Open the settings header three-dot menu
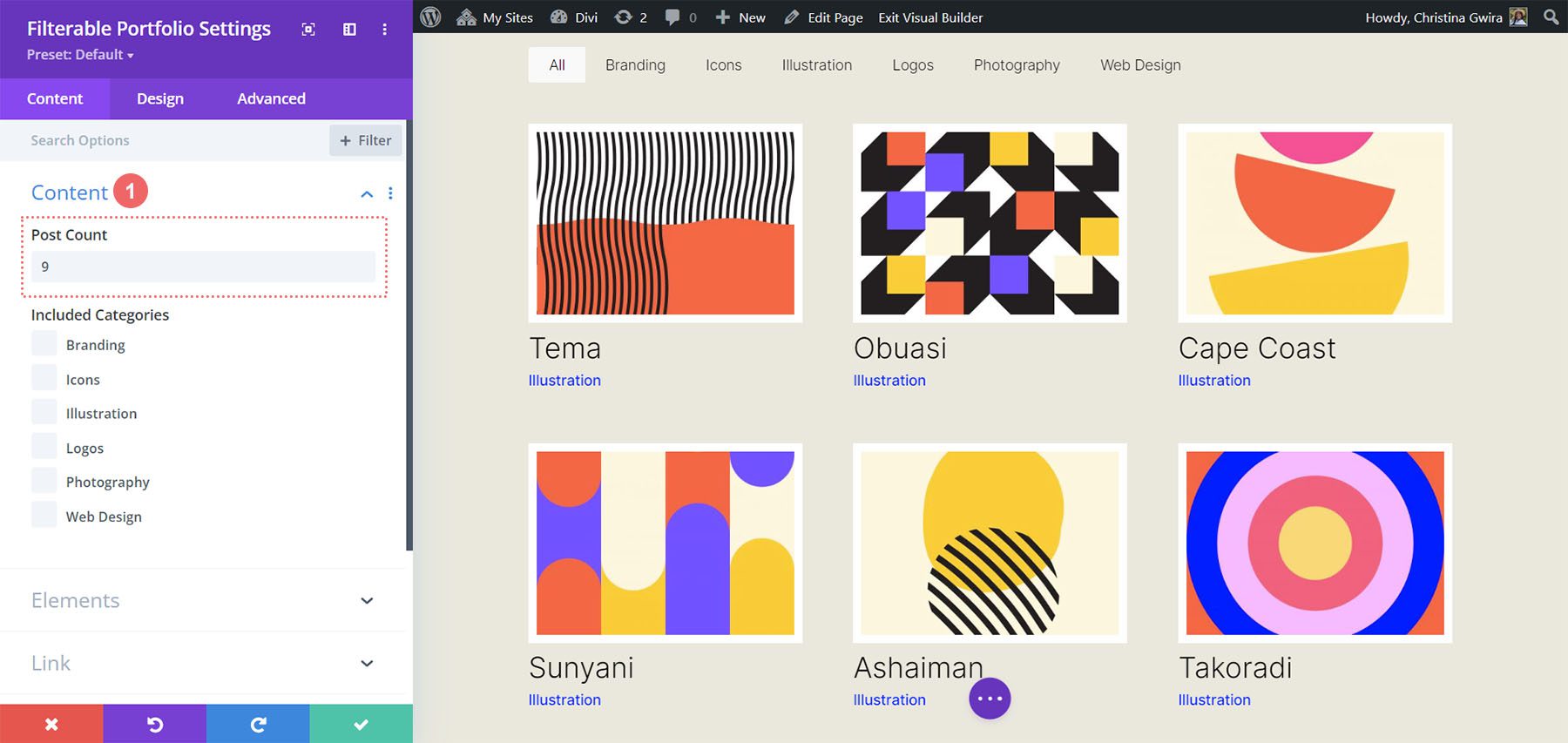This screenshot has height=743, width=1568. (x=384, y=30)
